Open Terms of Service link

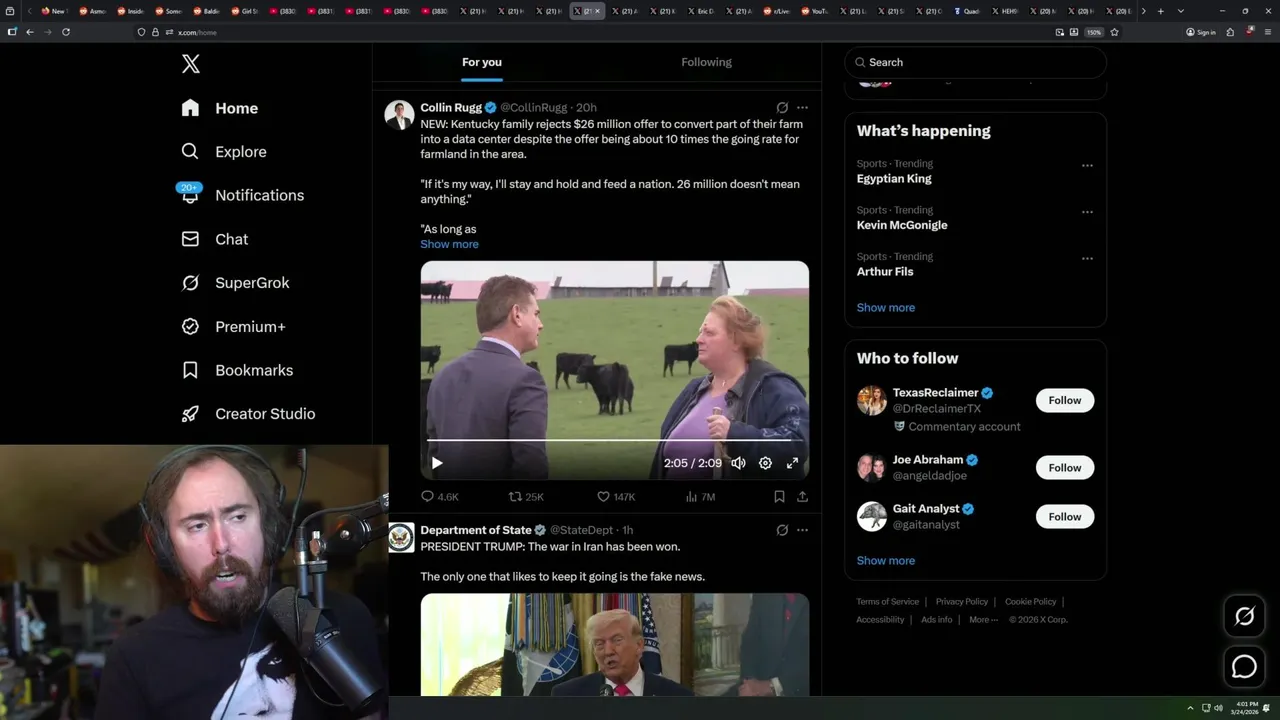(x=887, y=602)
